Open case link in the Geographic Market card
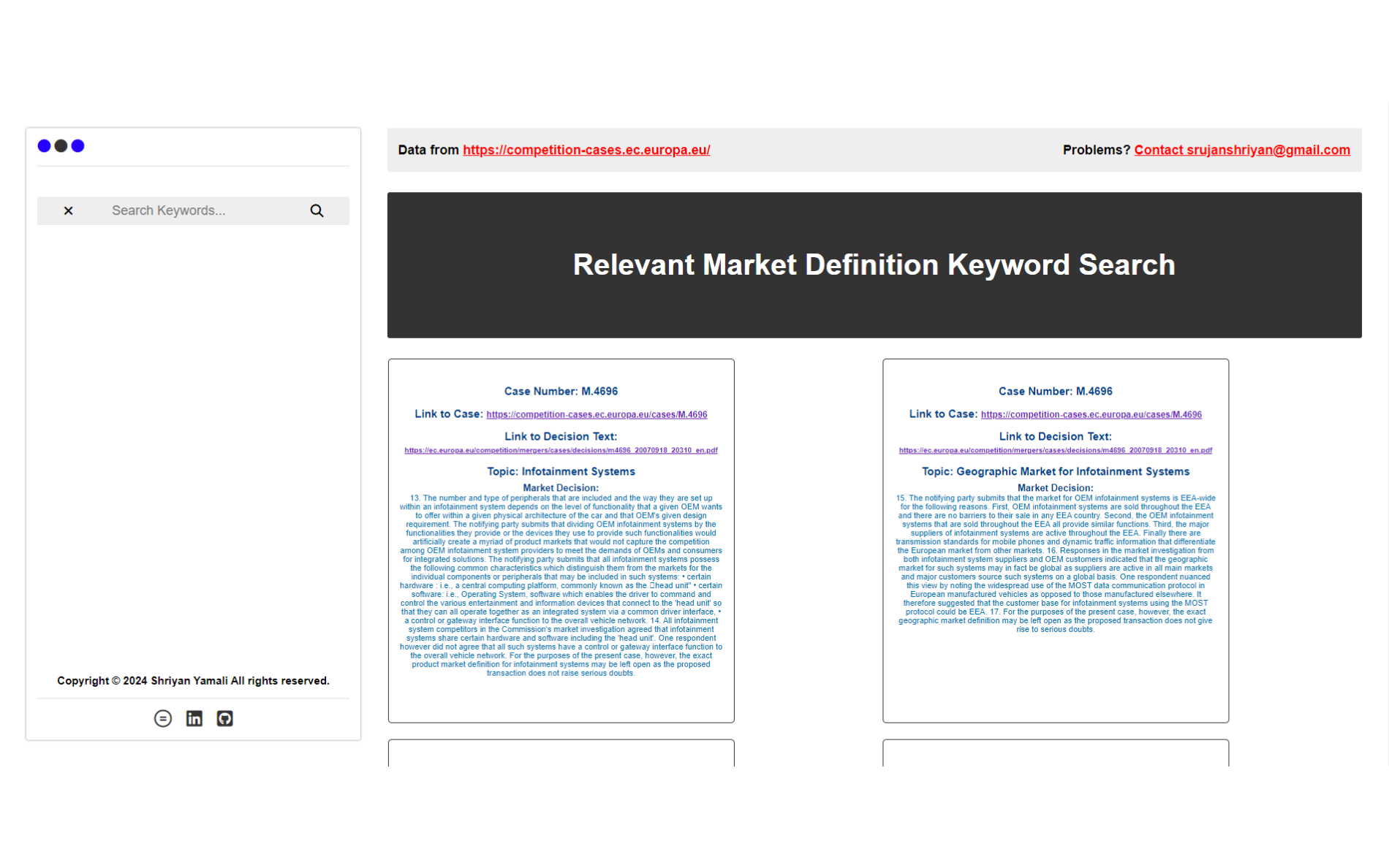The height and width of the screenshot is (868, 1389). (x=1091, y=414)
